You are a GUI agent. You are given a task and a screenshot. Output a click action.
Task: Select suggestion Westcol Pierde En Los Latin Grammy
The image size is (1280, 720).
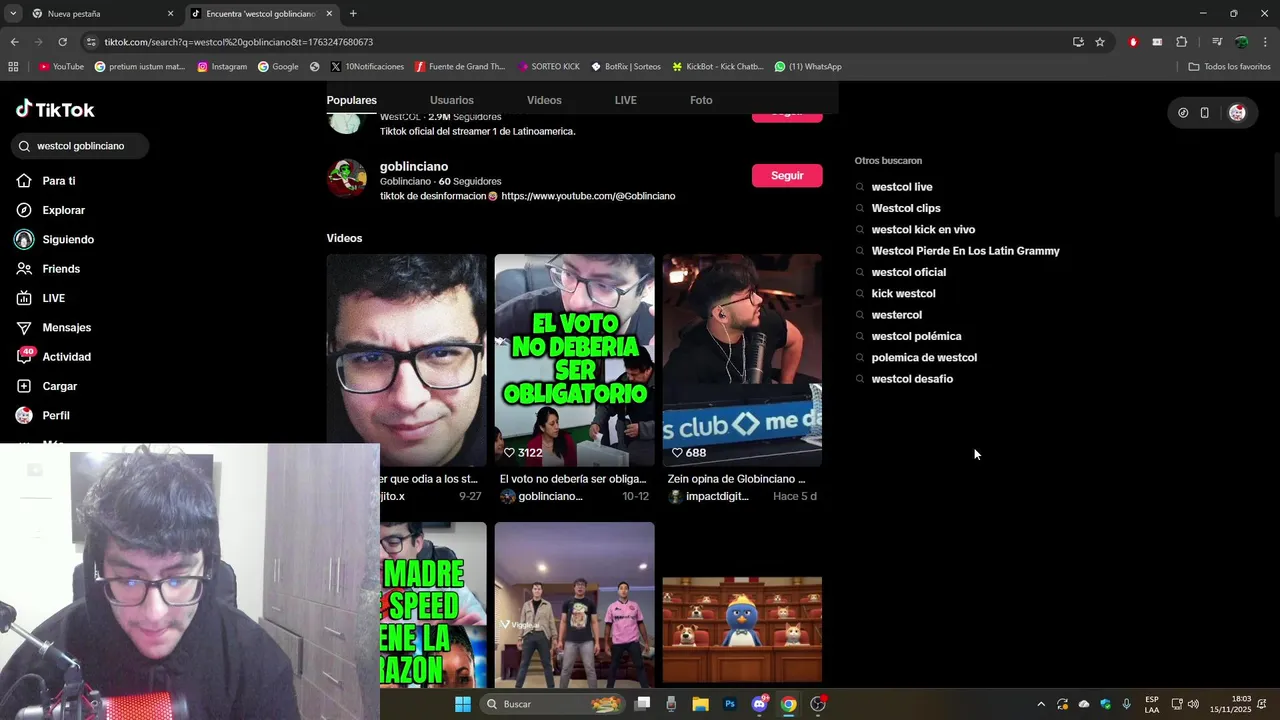(x=965, y=251)
